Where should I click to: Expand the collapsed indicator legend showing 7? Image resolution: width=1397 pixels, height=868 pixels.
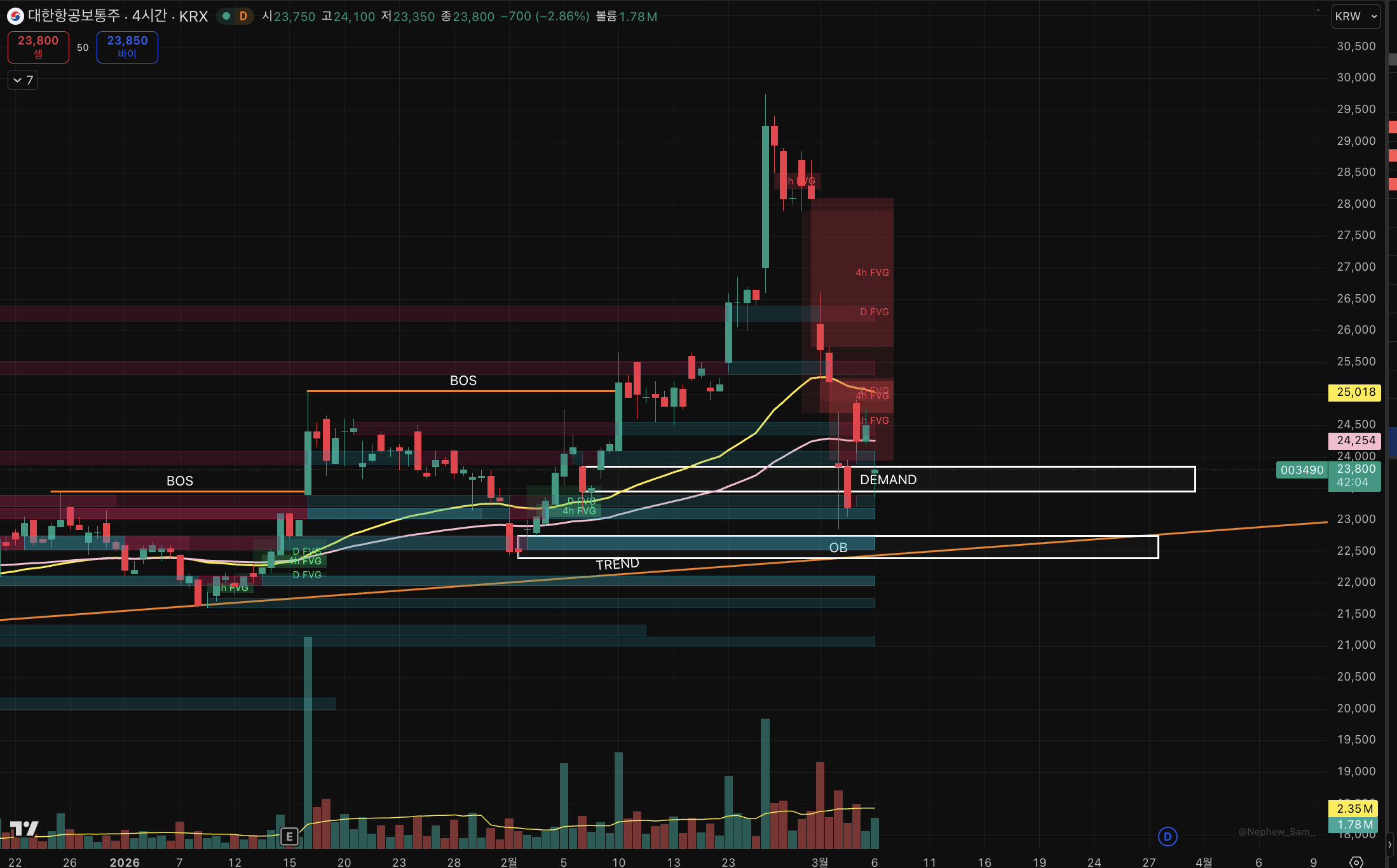[x=23, y=80]
